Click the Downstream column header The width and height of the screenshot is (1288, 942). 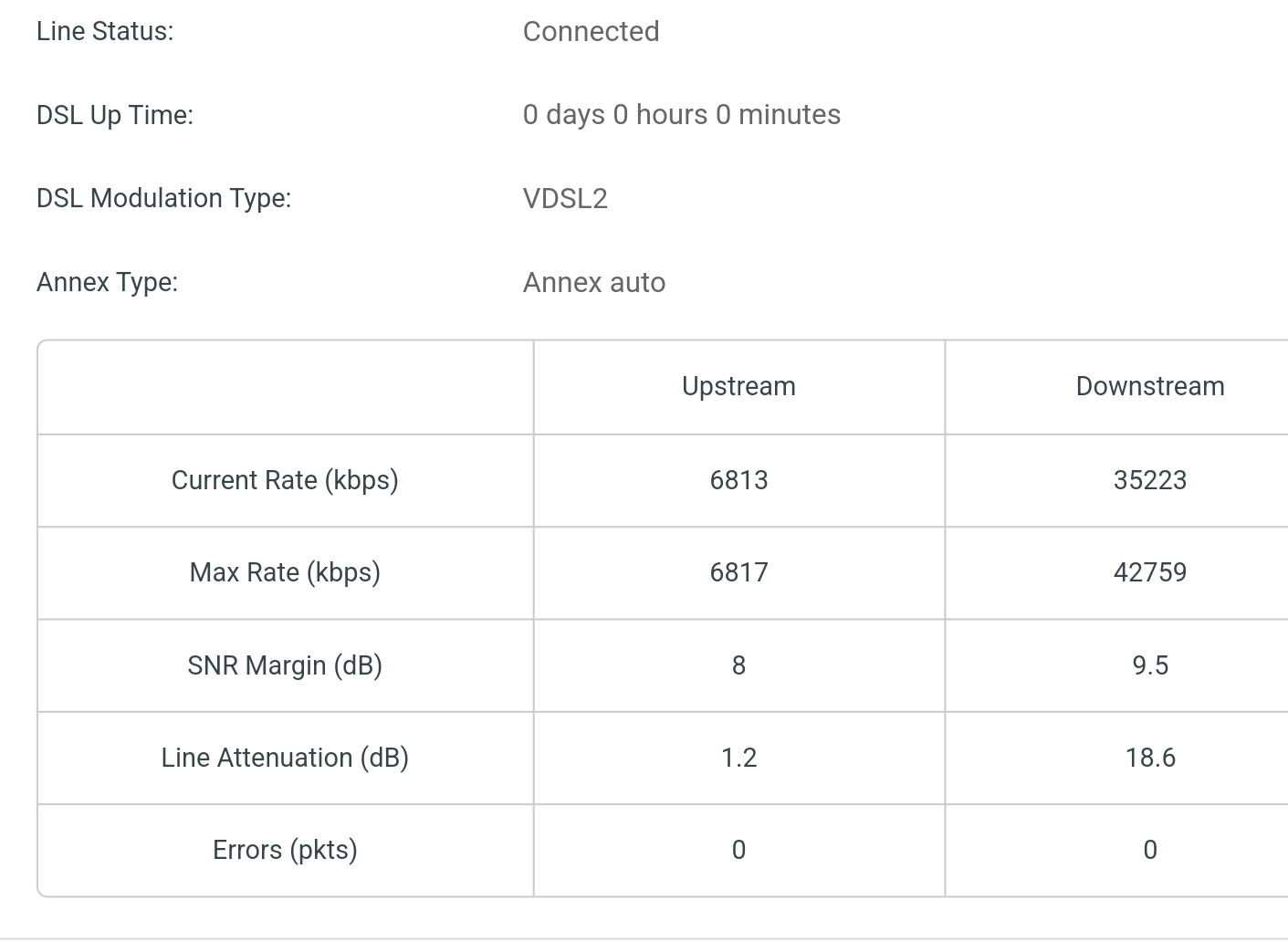[x=1150, y=386]
